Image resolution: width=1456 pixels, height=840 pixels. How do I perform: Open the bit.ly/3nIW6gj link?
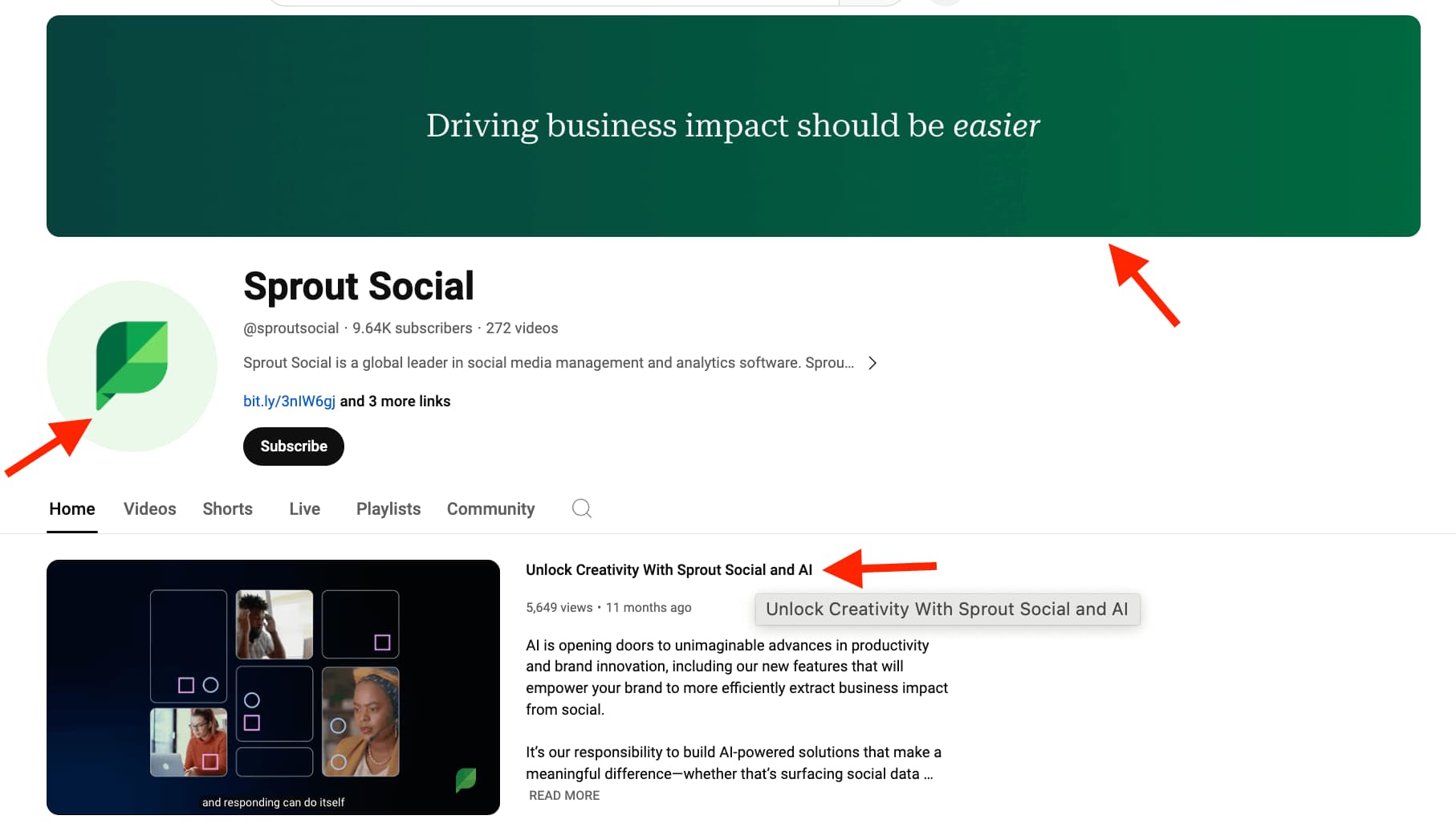pyautogui.click(x=289, y=401)
